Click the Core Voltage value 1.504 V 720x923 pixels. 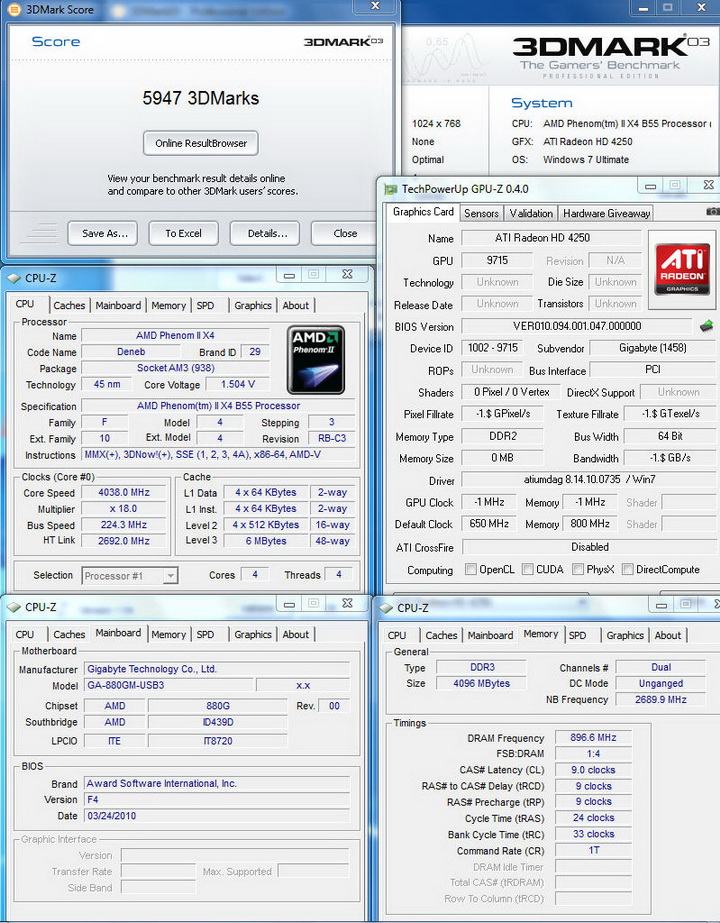[x=238, y=384]
